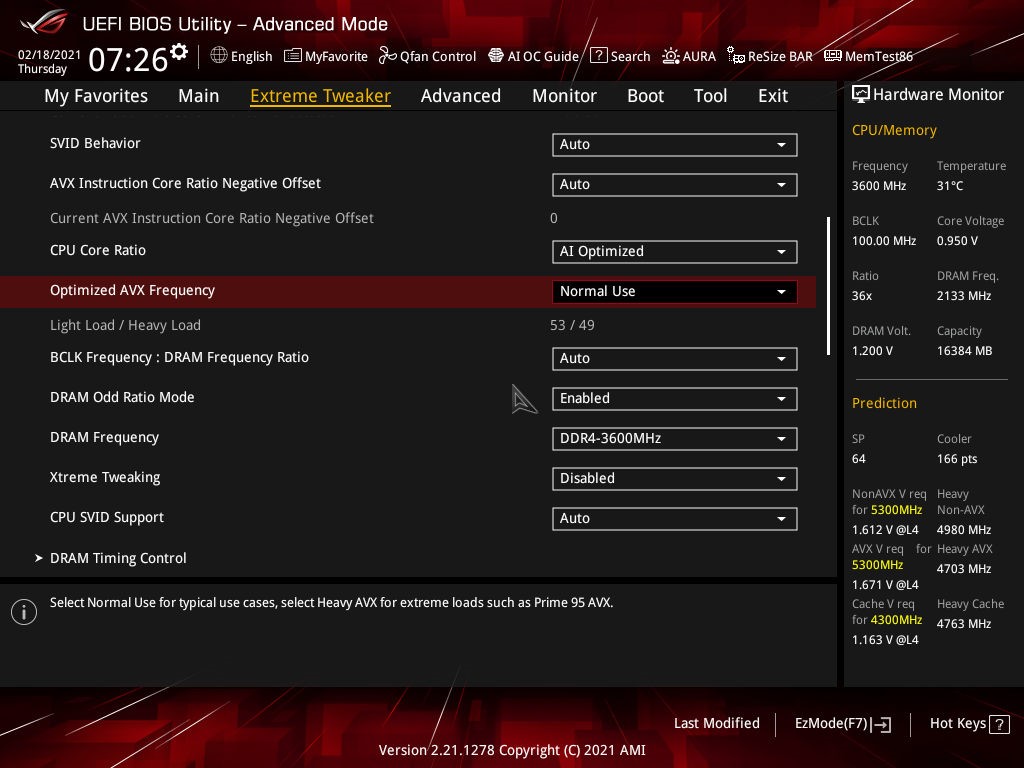
Task: Toggle ReSize BAR icon
Action: 736,56
